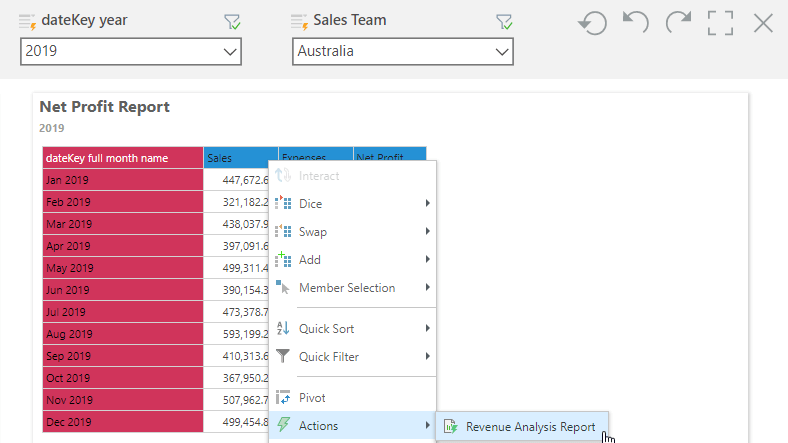Image resolution: width=788 pixels, height=443 pixels.
Task: Click the Swap grid icon
Action: [x=283, y=231]
